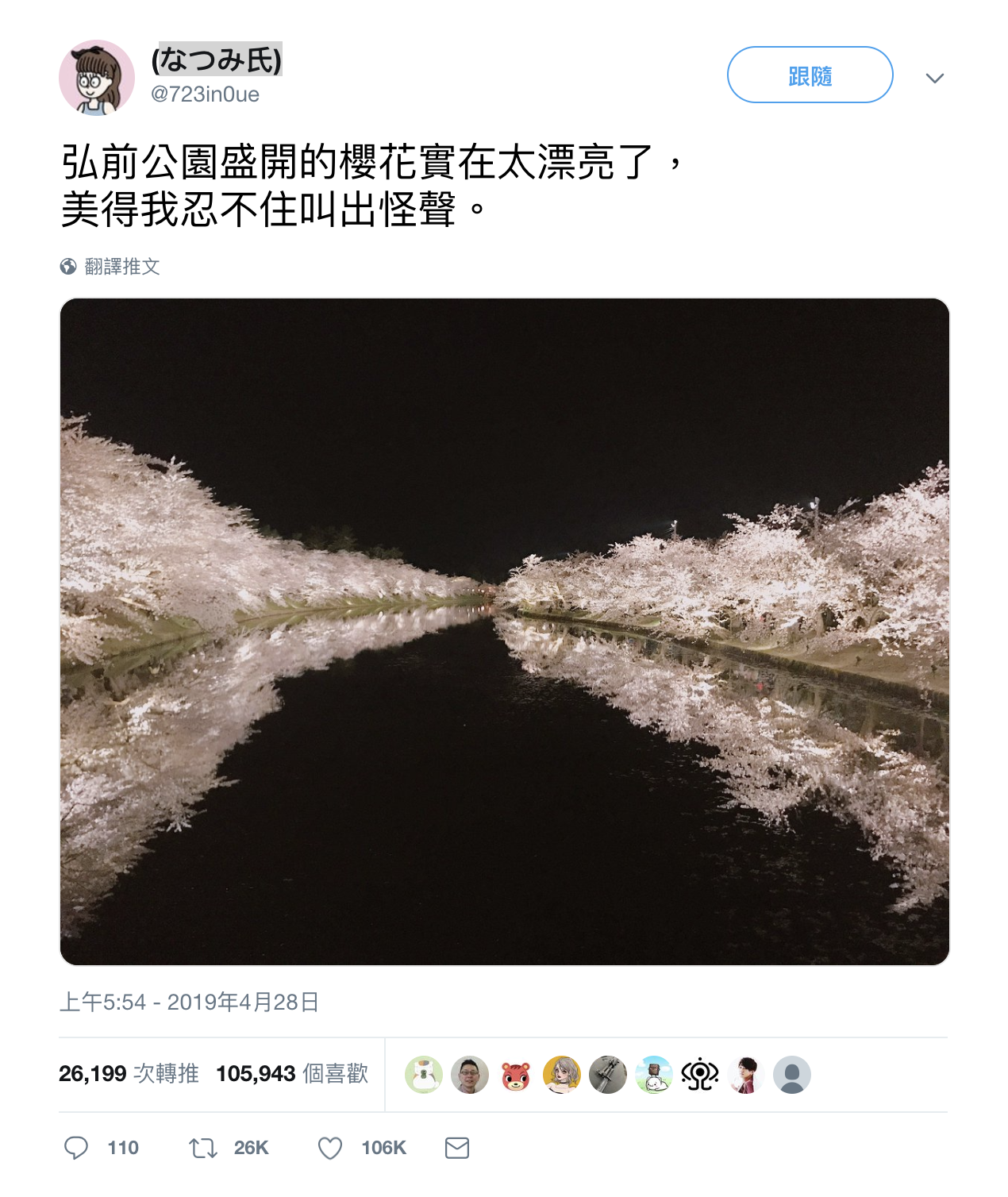Click the 跟隨 follow button

point(810,75)
